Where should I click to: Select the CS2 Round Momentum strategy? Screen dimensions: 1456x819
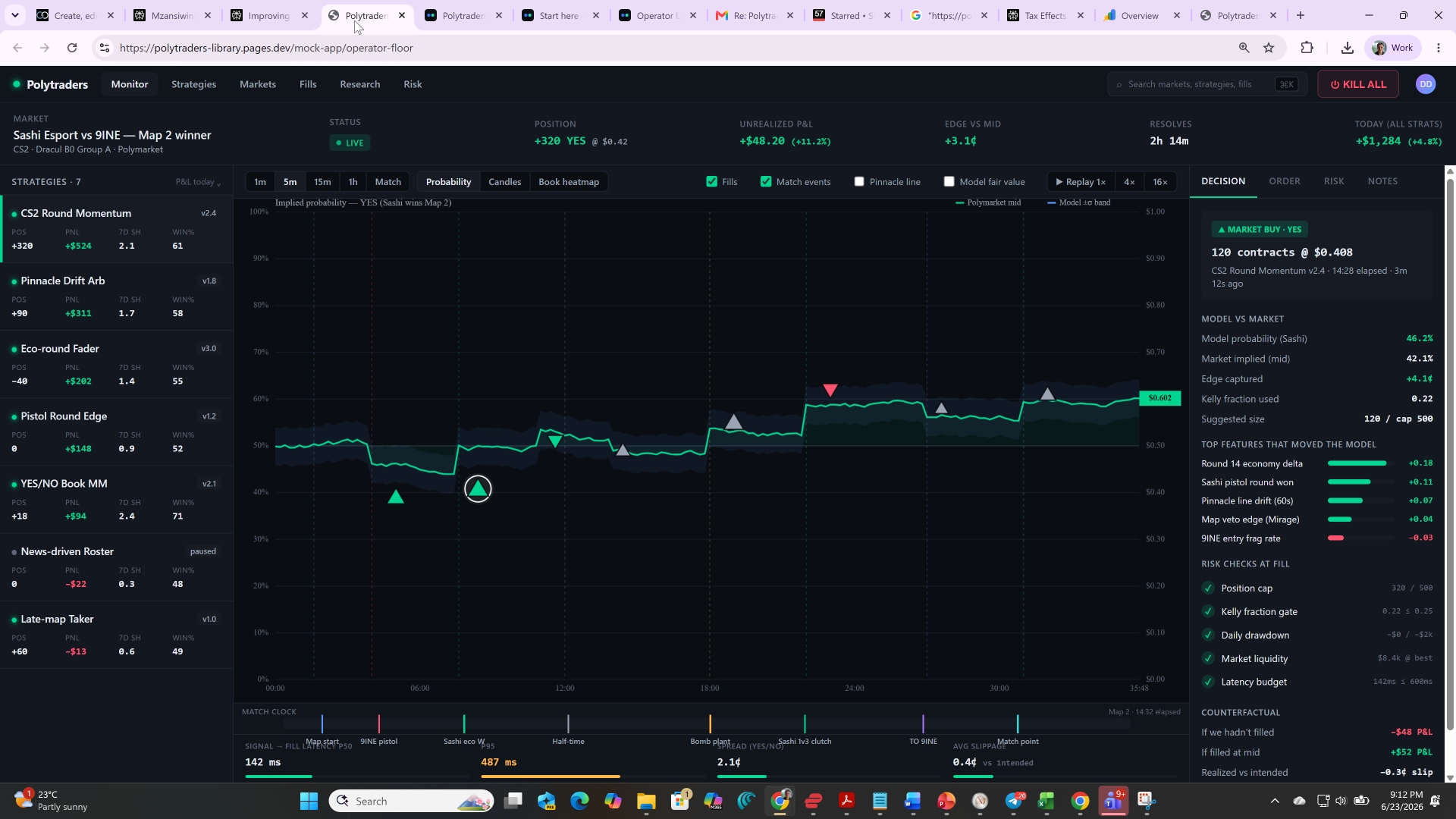[x=117, y=229]
